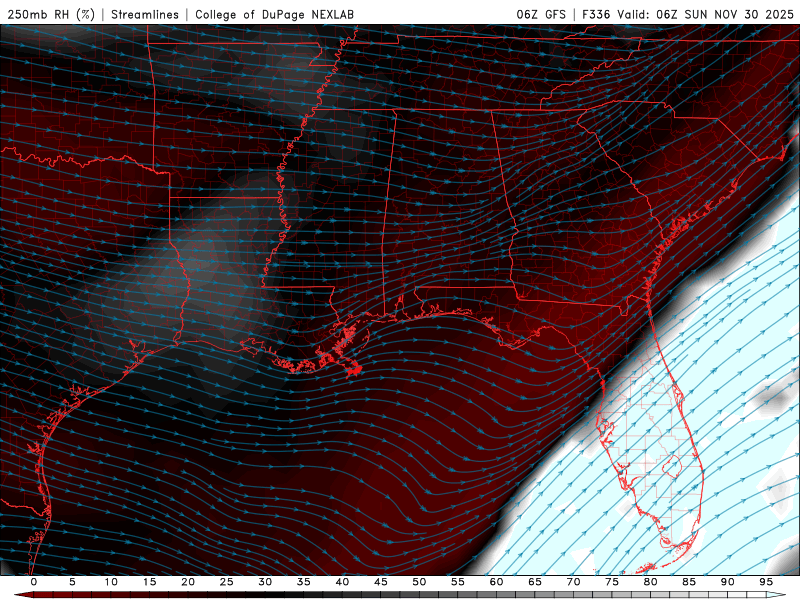This screenshot has width=800, height=600.
Task: Click the dark red low end of the colorbar
Action: click(x=26, y=595)
